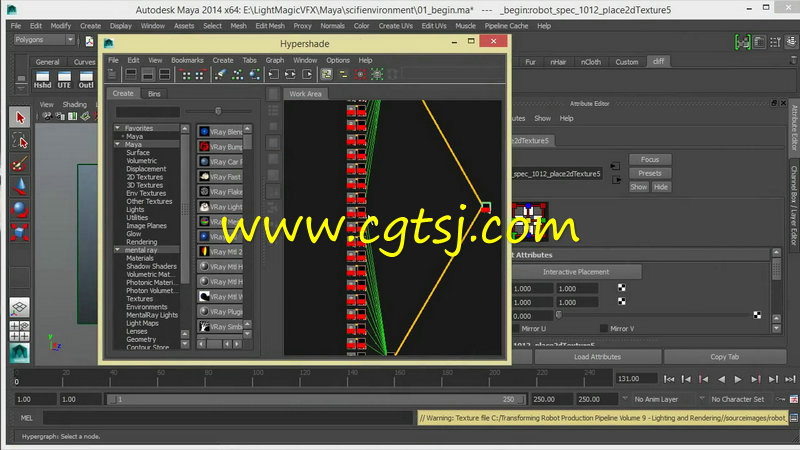
Task: Click Hypershade input connections icon
Action: [274, 74]
